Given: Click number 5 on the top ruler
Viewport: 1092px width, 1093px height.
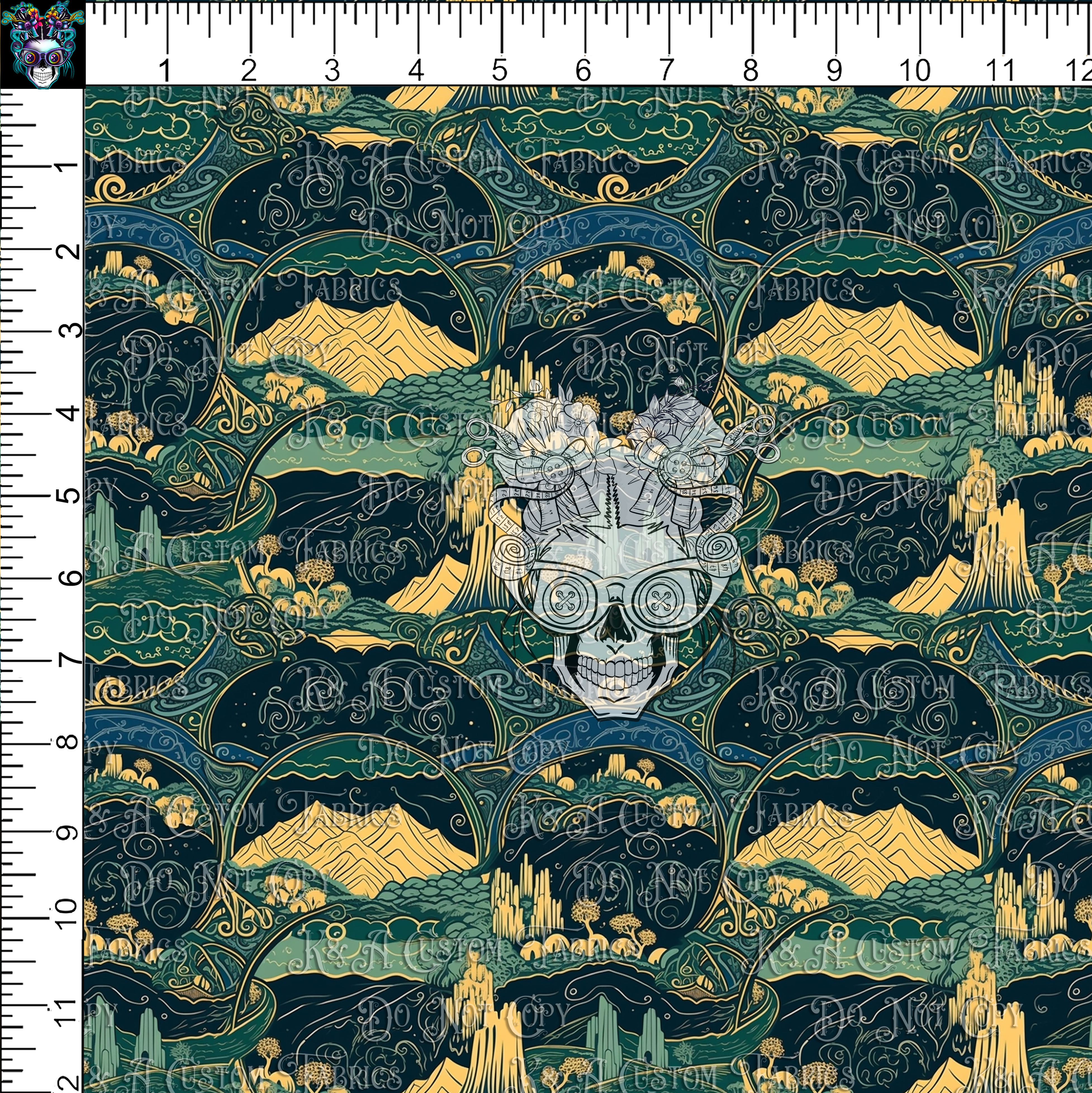Looking at the screenshot, I should pyautogui.click(x=499, y=71).
